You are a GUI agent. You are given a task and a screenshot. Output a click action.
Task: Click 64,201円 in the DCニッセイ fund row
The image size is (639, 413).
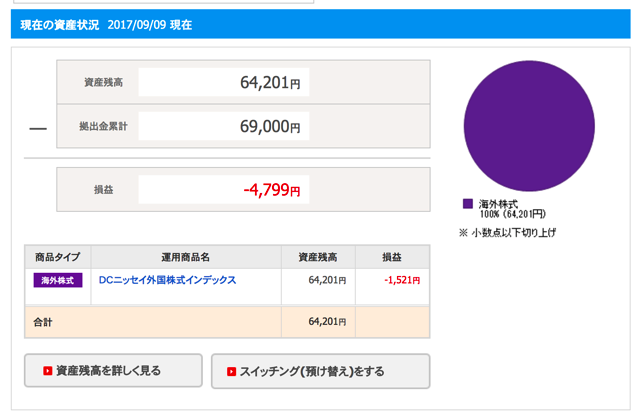pos(327,280)
